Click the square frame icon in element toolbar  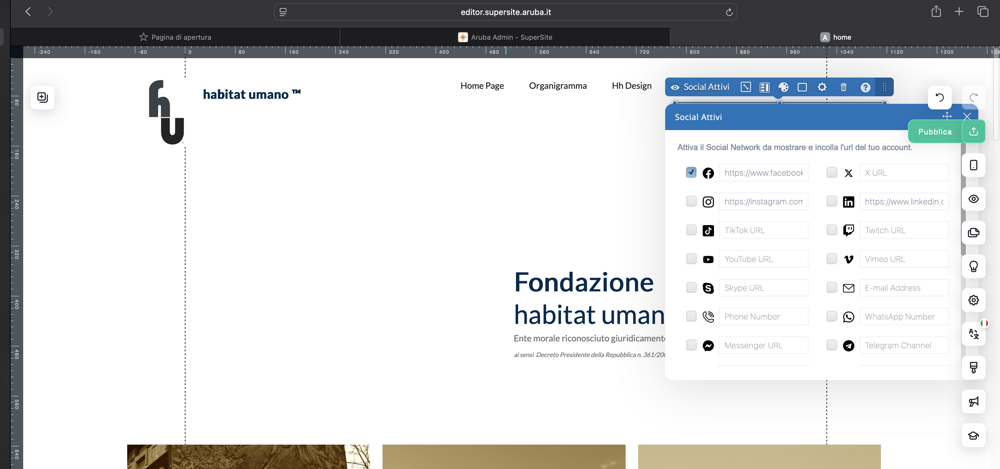click(802, 87)
